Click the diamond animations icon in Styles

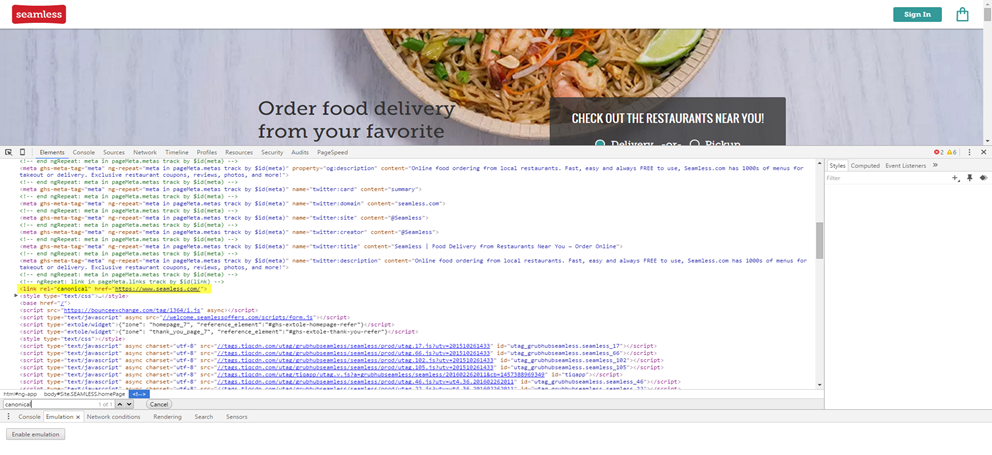983,178
